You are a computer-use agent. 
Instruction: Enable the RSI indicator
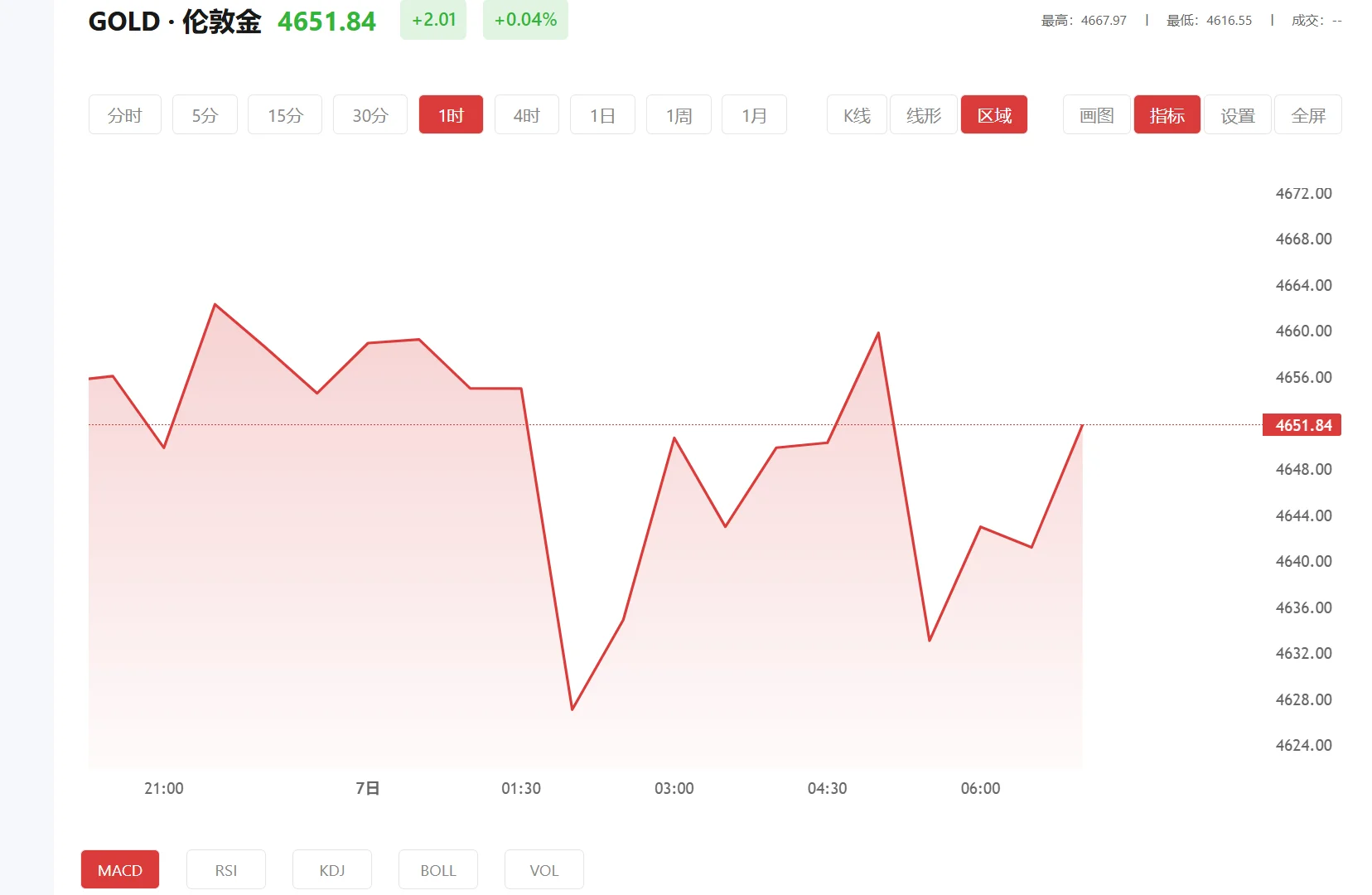coord(225,869)
